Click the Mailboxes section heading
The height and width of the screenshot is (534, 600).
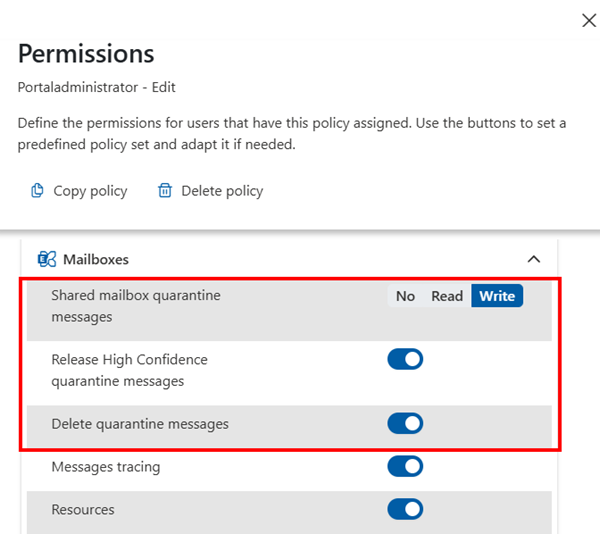pos(96,259)
